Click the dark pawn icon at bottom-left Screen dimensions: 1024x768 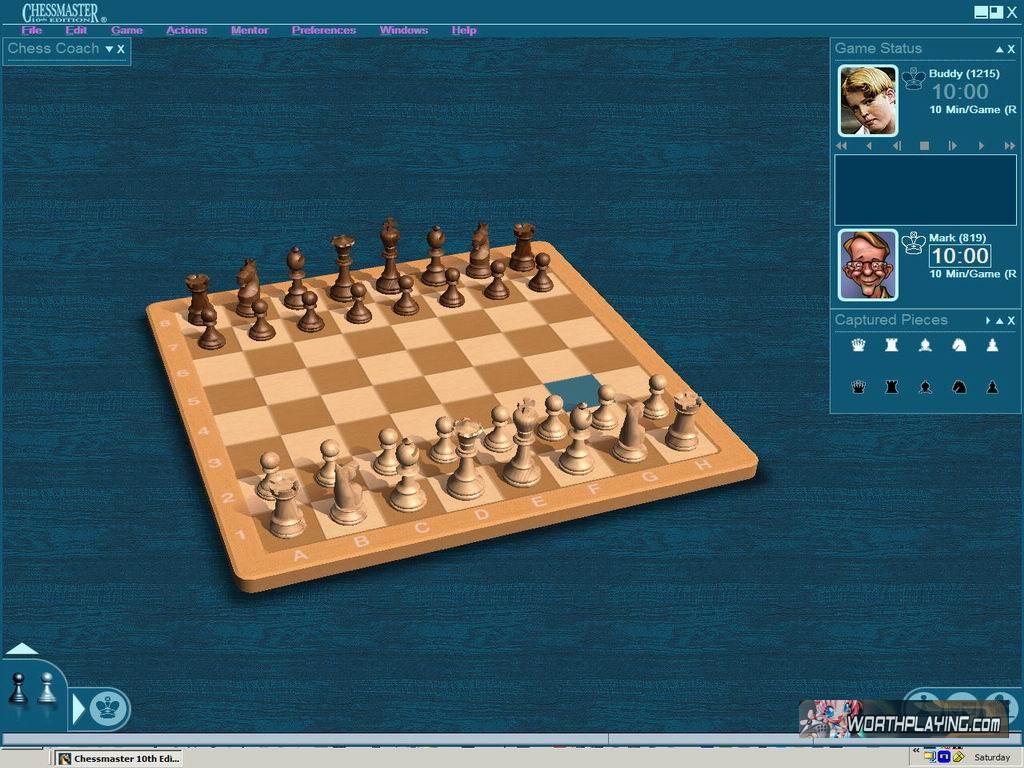coord(18,689)
